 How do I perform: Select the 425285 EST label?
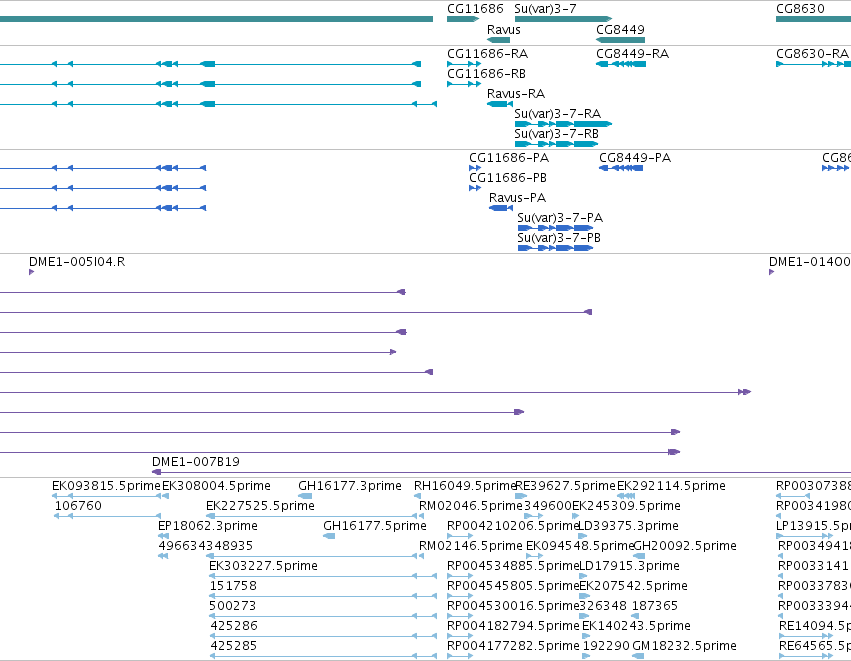coord(233,646)
